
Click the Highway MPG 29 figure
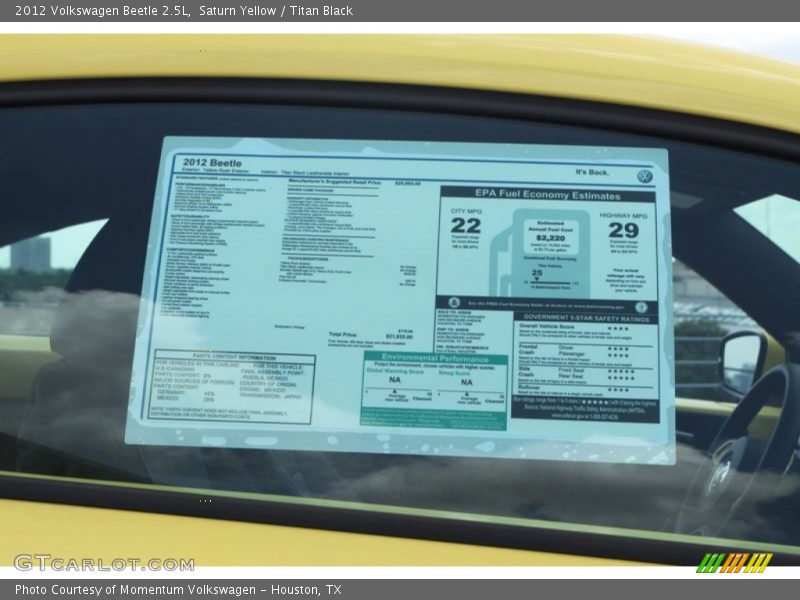[623, 230]
